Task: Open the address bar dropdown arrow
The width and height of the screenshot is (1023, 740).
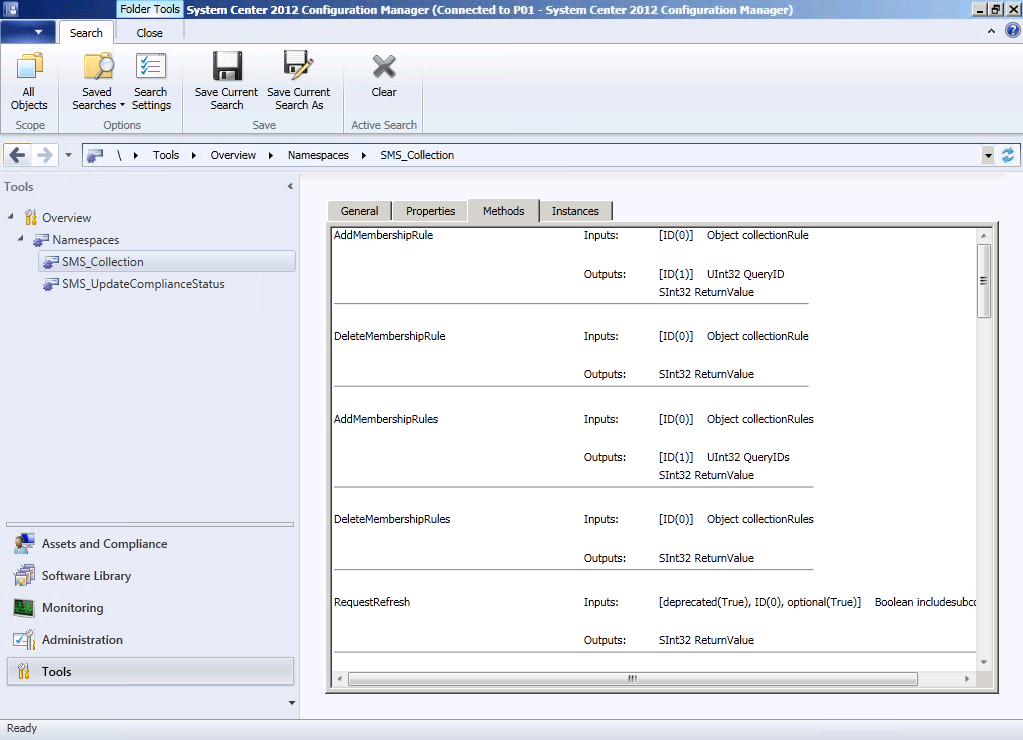Action: (988, 155)
